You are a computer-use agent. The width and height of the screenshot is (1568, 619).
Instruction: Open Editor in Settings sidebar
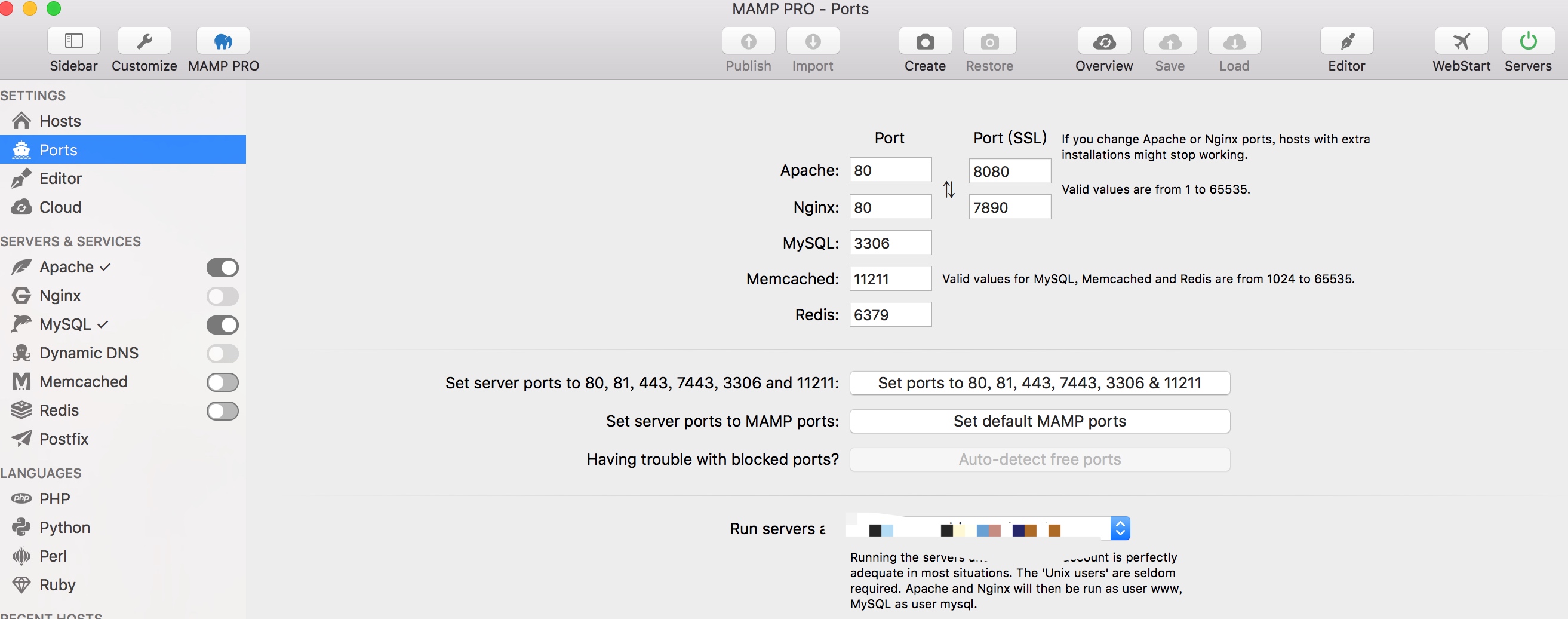click(123, 178)
